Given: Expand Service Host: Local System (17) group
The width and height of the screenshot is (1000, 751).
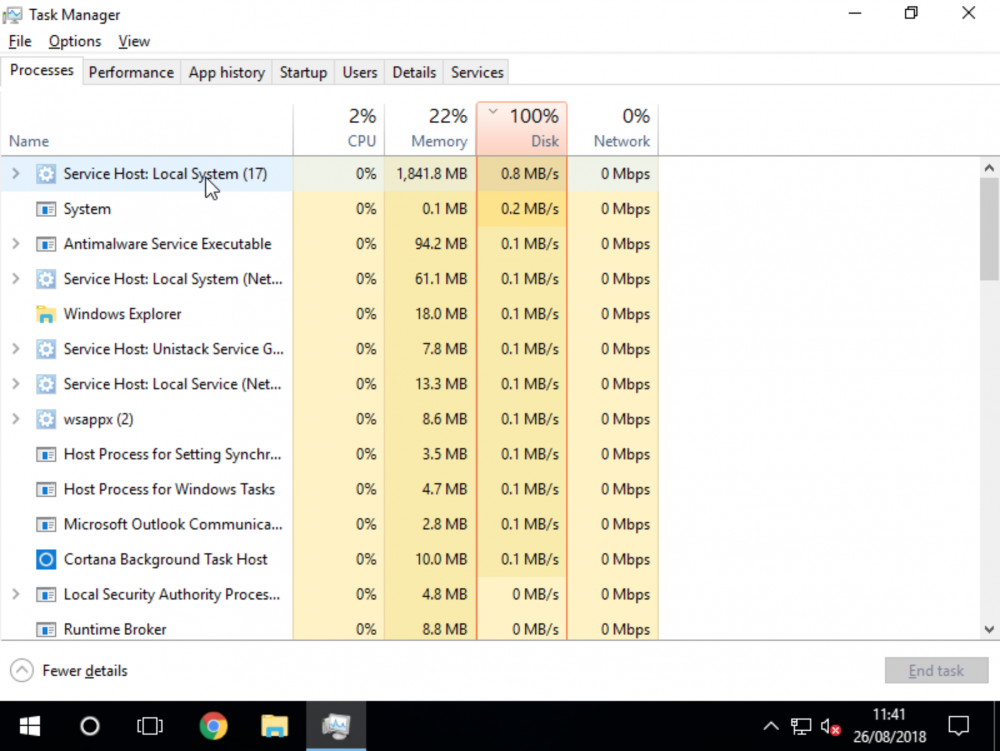Looking at the screenshot, I should point(16,173).
